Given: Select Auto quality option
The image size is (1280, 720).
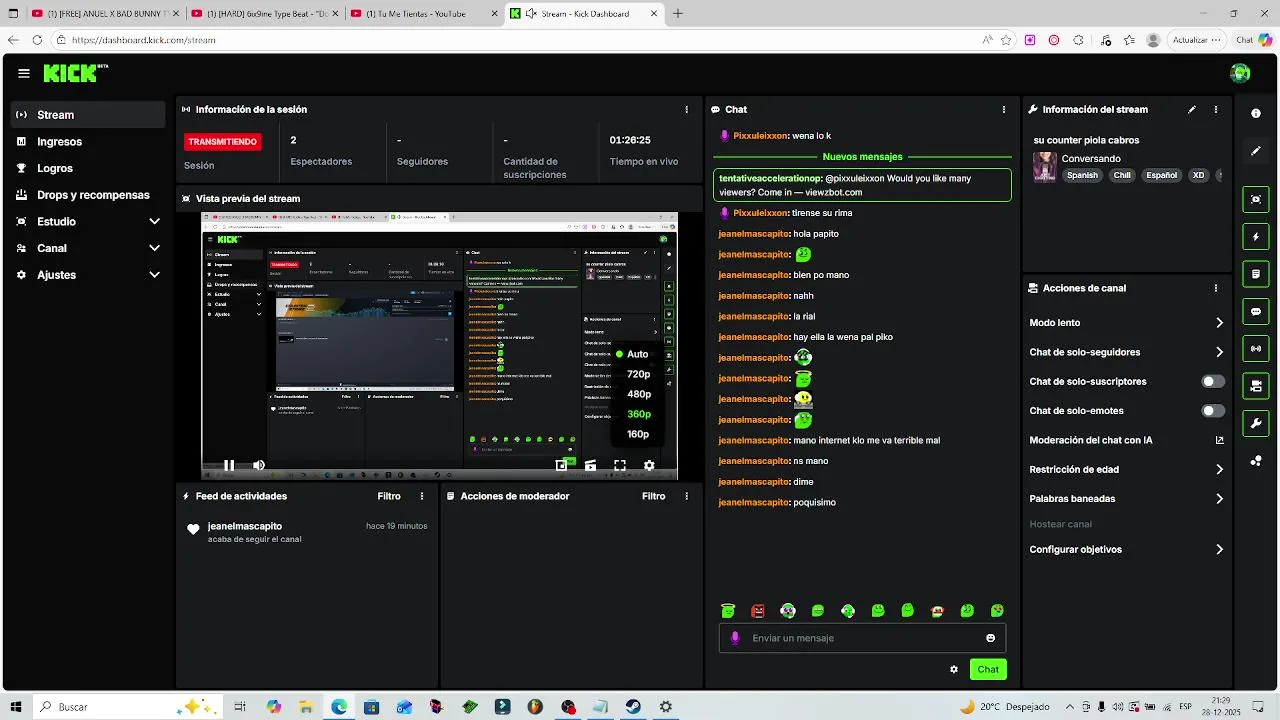Looking at the screenshot, I should tap(638, 354).
